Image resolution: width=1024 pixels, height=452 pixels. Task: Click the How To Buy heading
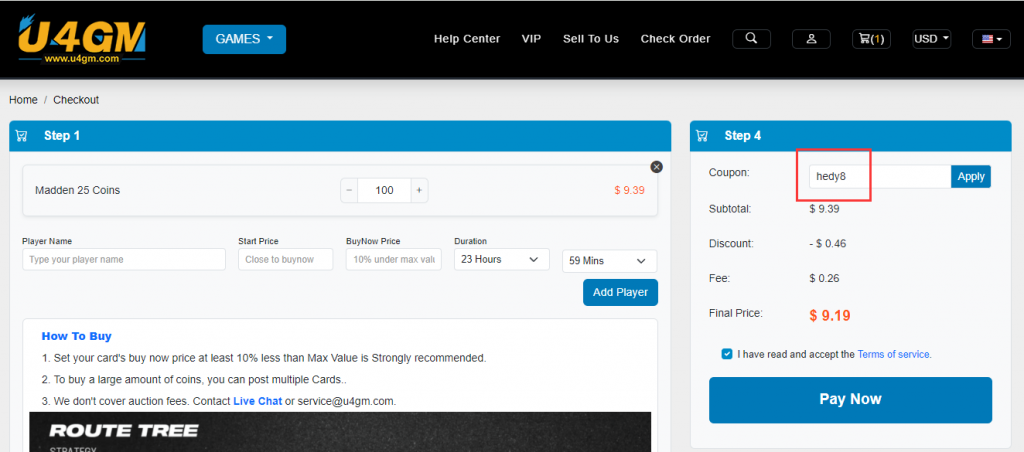pyautogui.click(x=76, y=336)
